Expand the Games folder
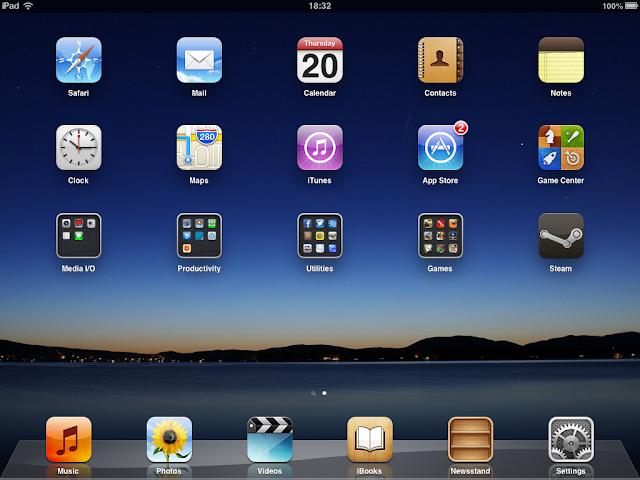Screen dimensions: 640x480 tap(440, 236)
